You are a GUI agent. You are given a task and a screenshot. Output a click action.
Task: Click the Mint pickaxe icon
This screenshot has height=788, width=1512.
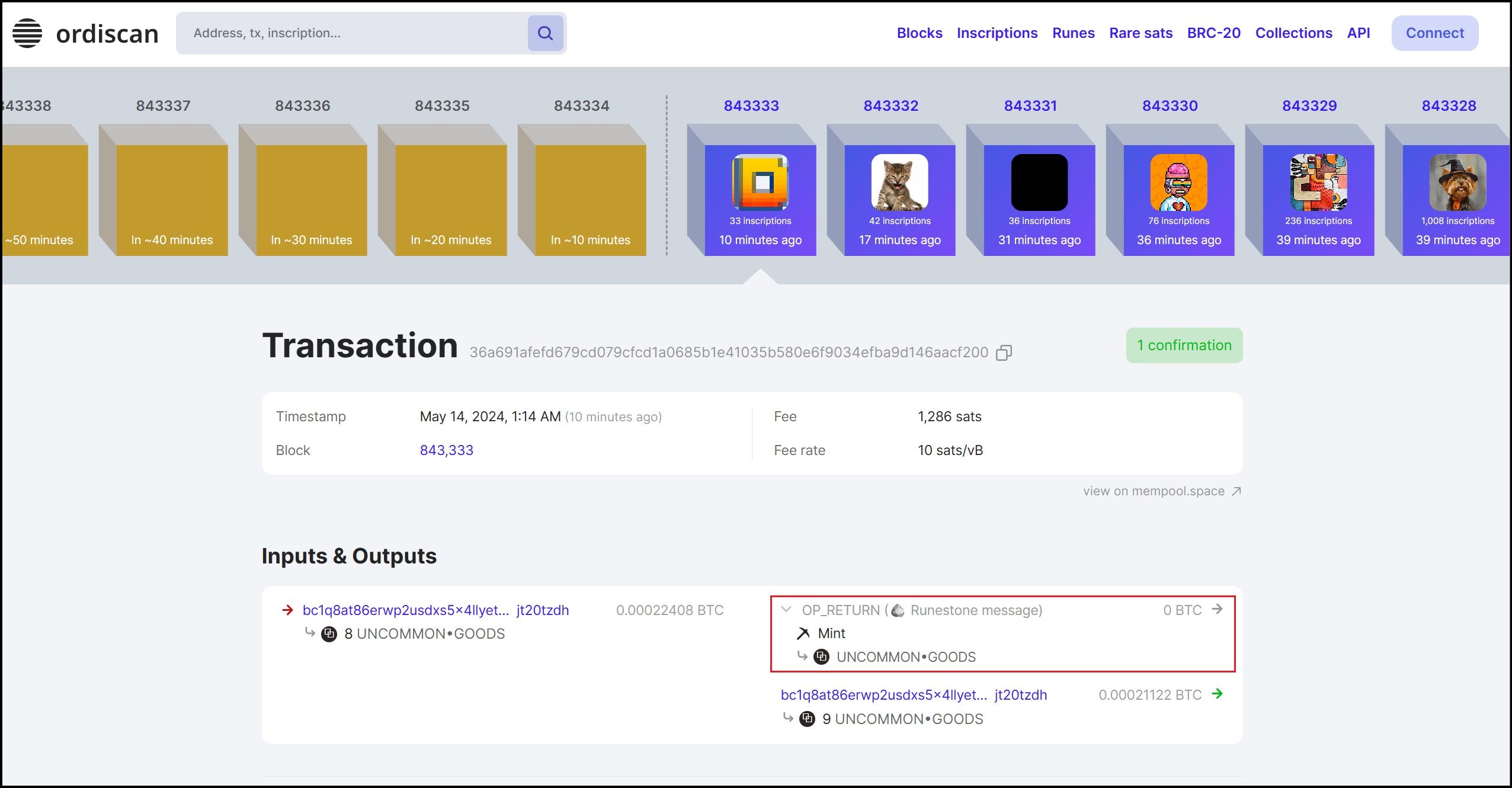click(x=803, y=633)
